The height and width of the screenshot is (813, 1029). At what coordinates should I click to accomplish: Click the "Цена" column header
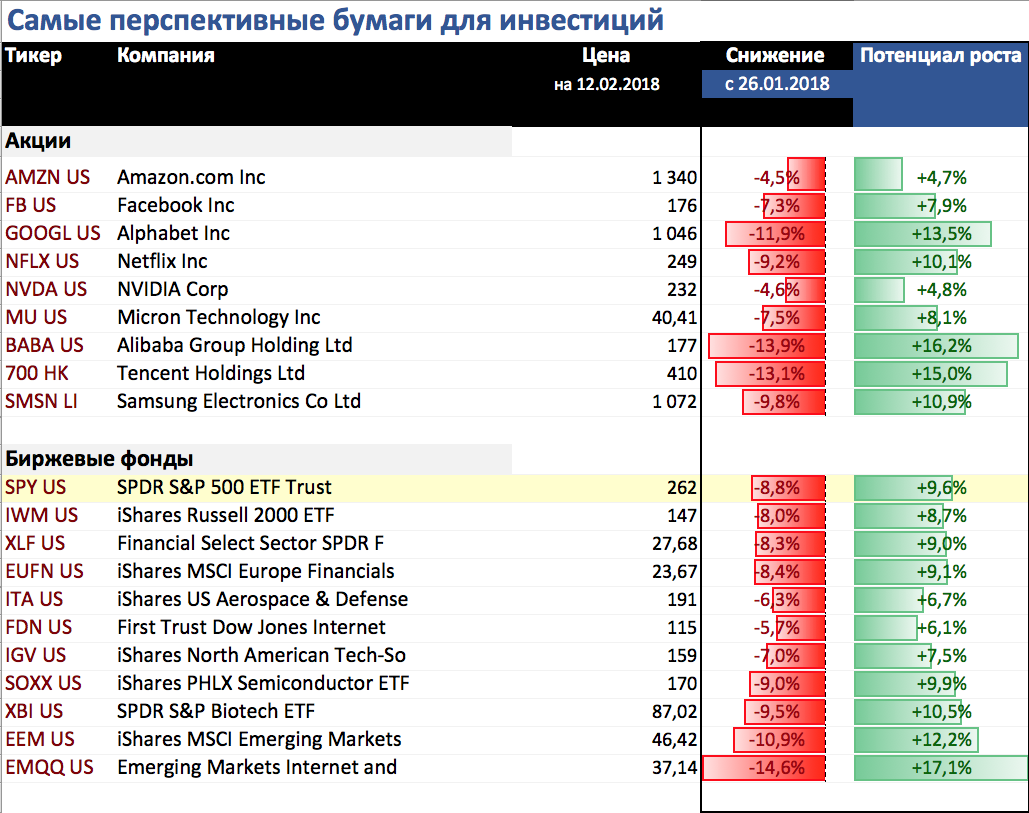(x=606, y=55)
